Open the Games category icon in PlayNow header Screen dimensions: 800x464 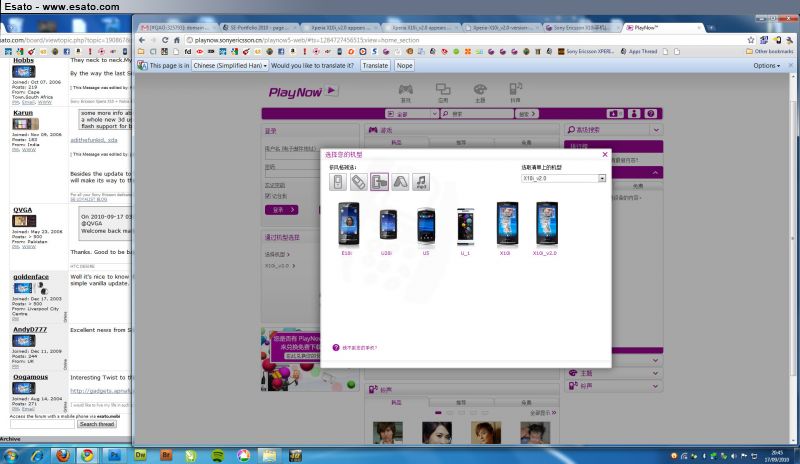[406, 92]
